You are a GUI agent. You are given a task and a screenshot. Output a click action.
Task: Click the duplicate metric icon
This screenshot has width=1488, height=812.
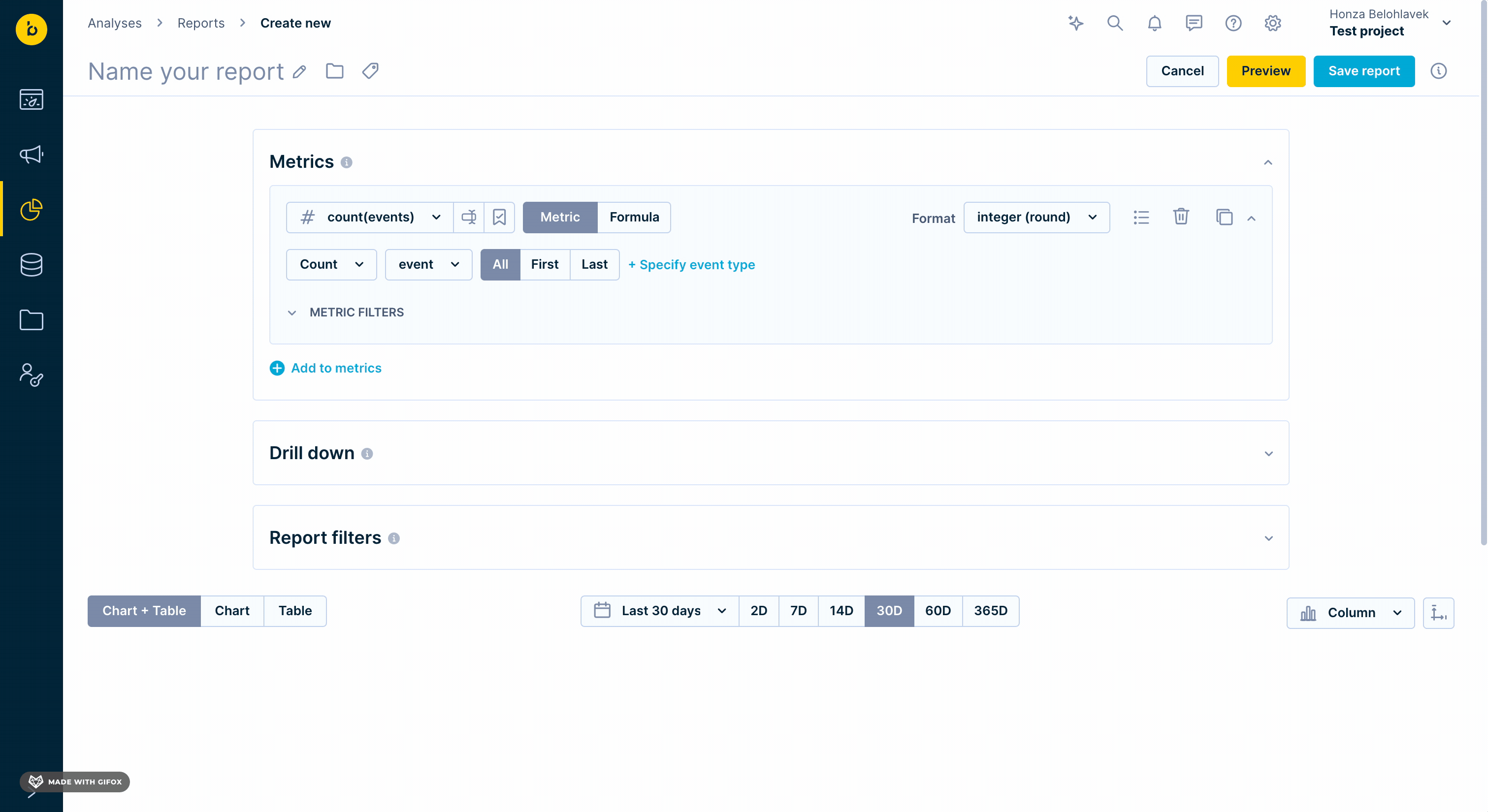[x=1224, y=217]
